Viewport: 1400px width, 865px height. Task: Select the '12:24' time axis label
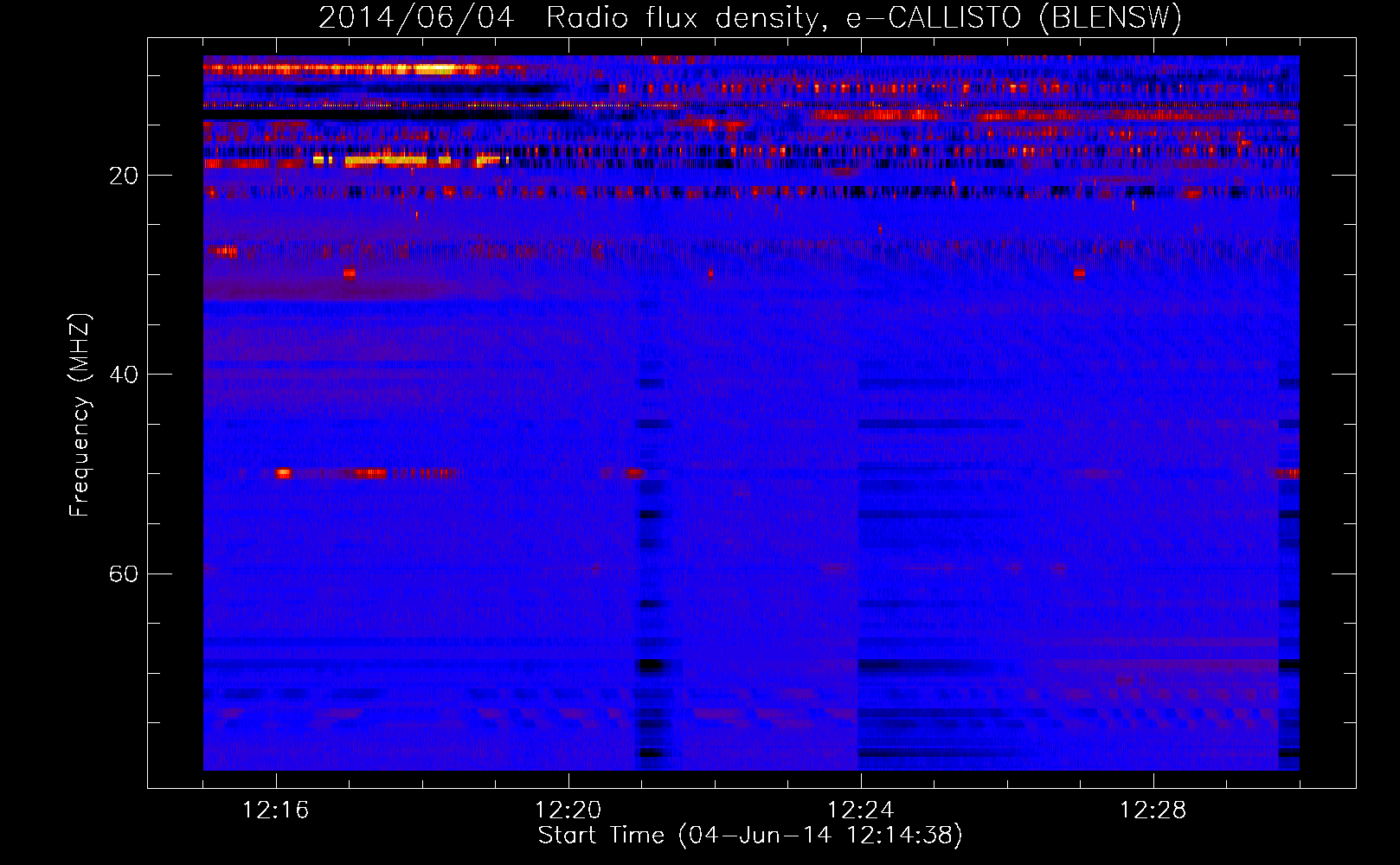point(861,811)
